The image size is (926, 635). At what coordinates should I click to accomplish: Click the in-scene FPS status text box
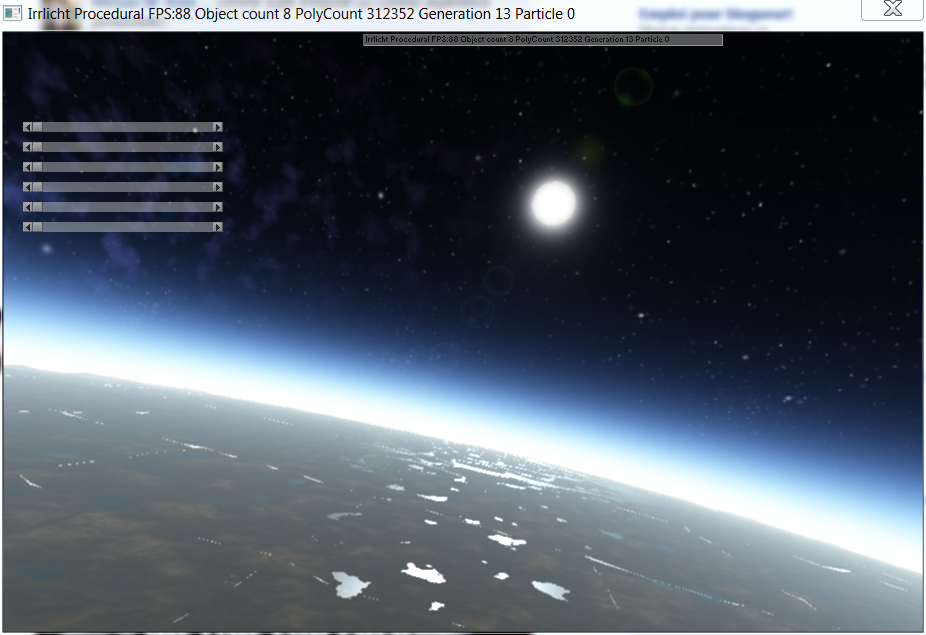[x=543, y=40]
